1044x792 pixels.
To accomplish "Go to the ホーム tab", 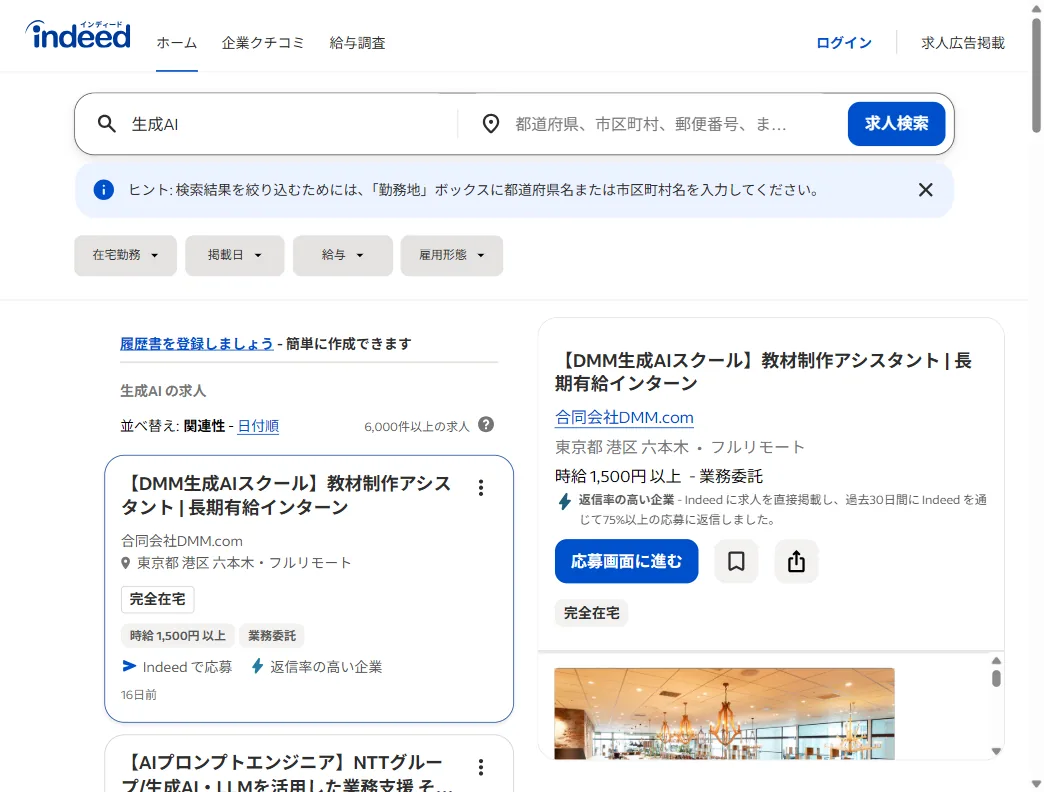I will (x=176, y=43).
